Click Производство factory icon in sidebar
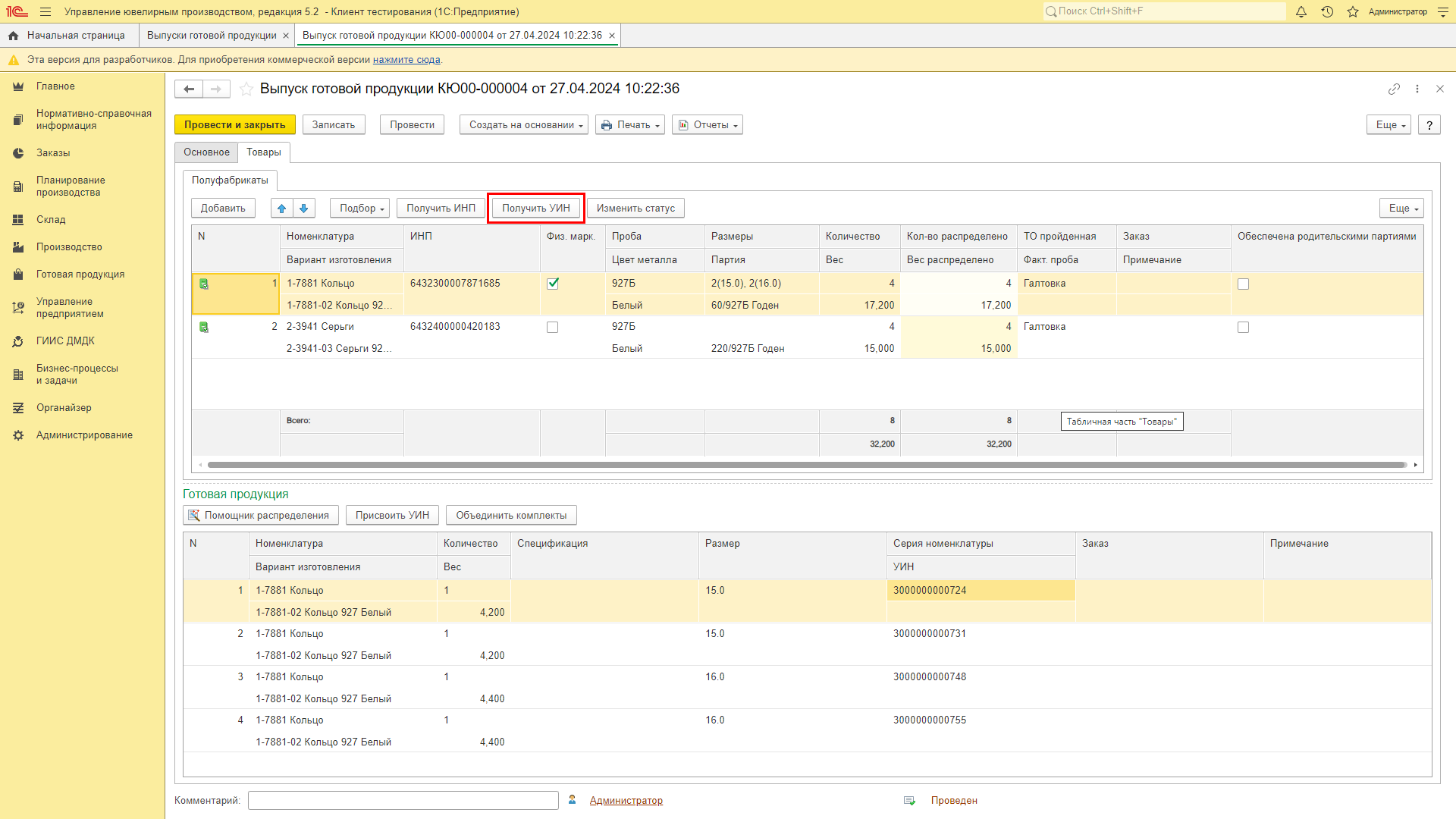The height and width of the screenshot is (819, 1456). click(x=18, y=247)
